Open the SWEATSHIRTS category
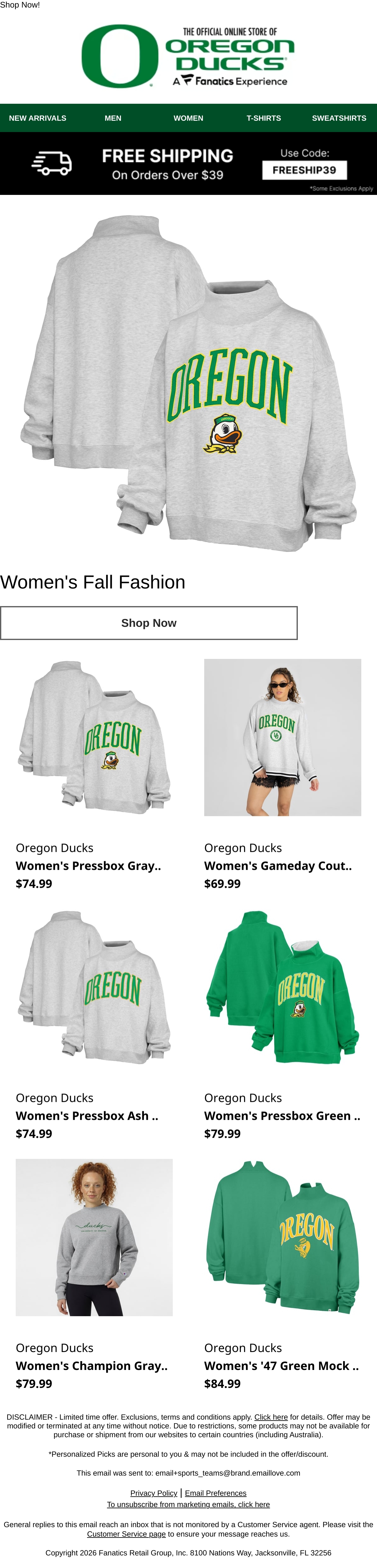Screen dimensions: 377x1568 (x=339, y=118)
